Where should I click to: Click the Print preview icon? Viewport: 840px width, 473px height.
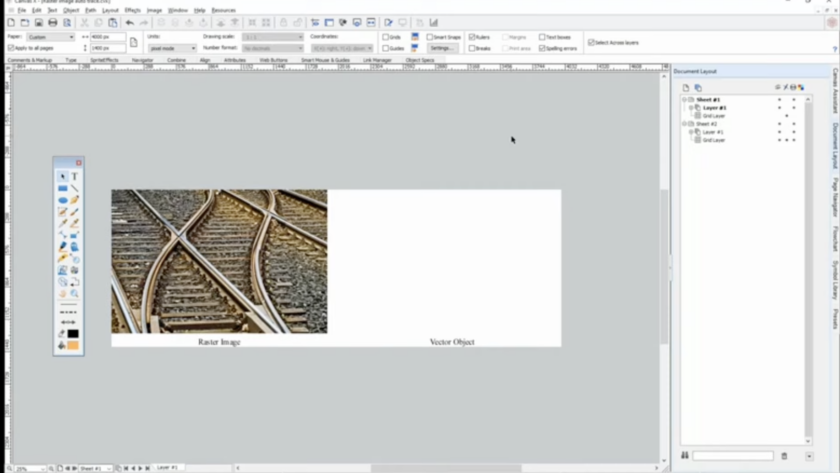pos(67,22)
